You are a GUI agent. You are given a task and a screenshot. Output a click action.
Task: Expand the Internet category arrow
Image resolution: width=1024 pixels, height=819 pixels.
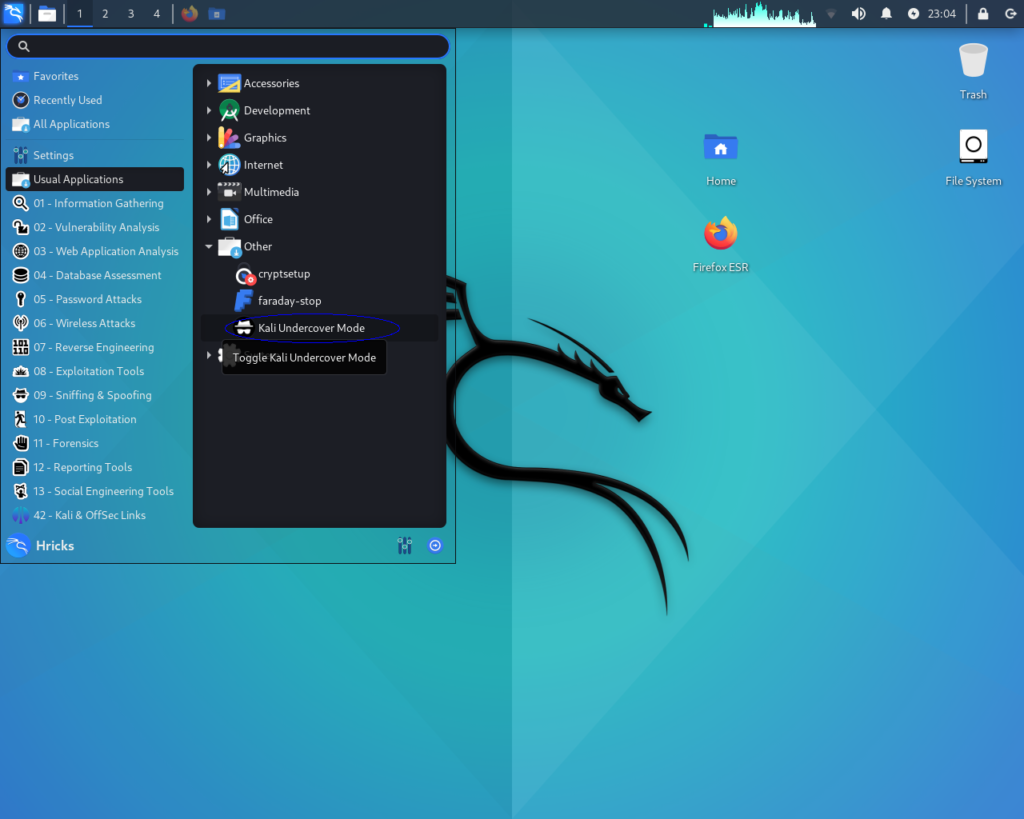coord(208,165)
